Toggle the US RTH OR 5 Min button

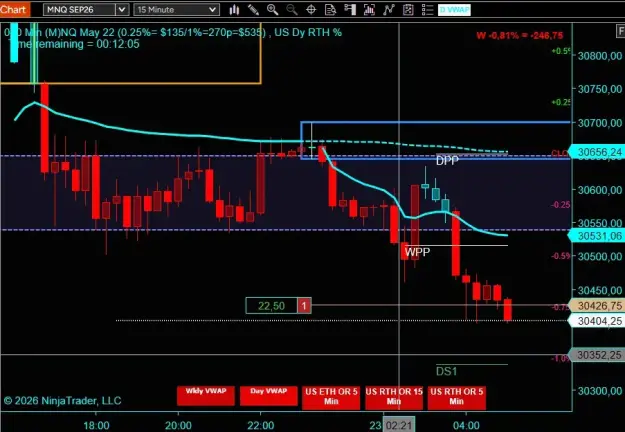click(x=456, y=397)
